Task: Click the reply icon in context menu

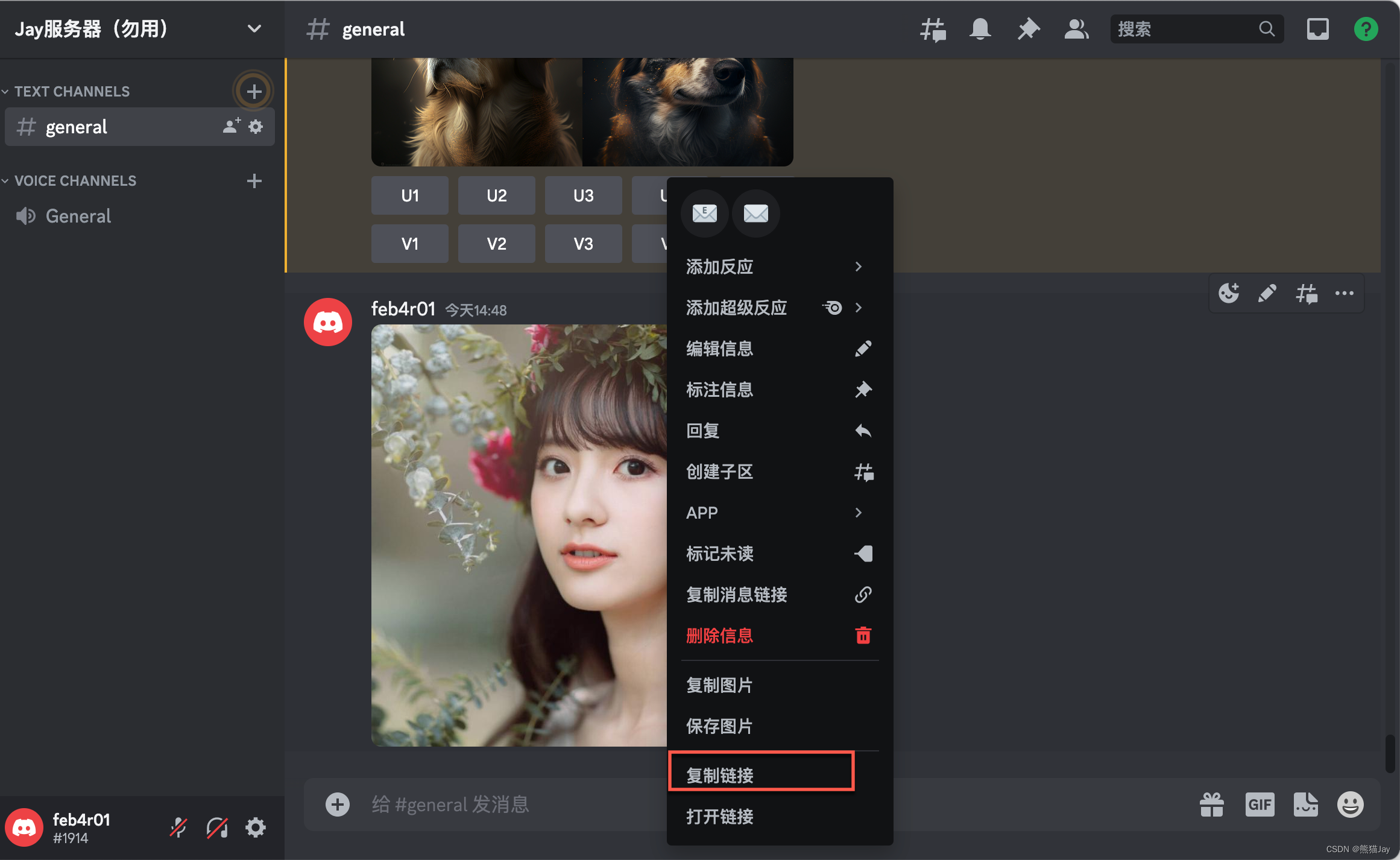Action: click(861, 431)
